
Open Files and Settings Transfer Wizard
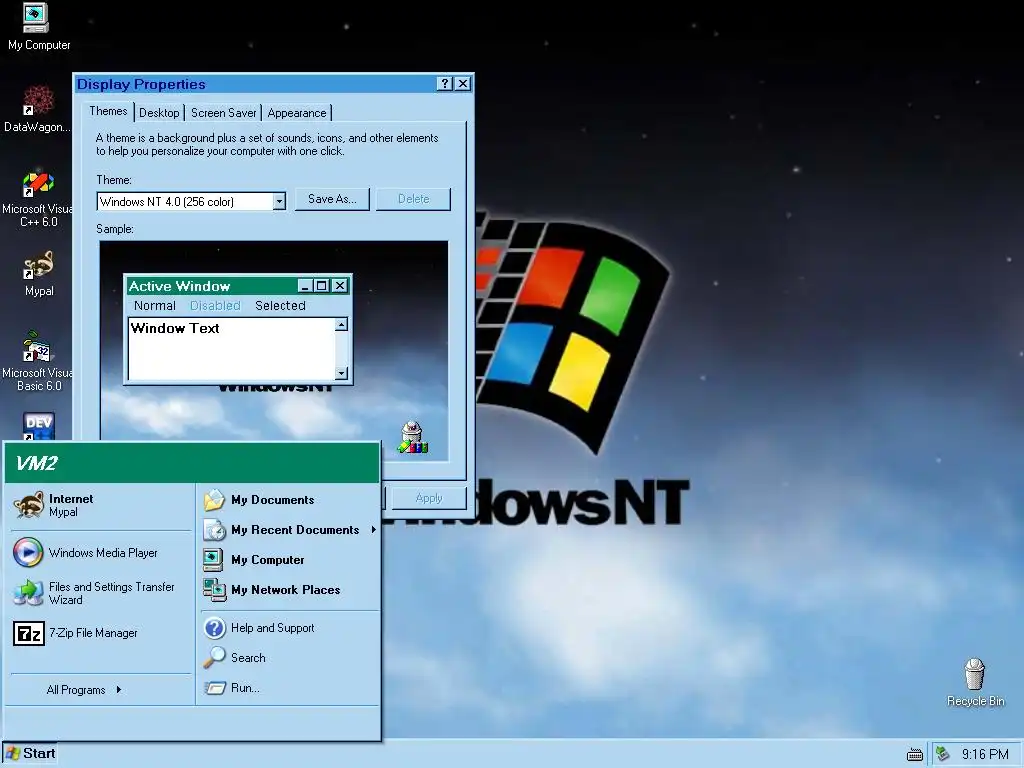click(100, 593)
